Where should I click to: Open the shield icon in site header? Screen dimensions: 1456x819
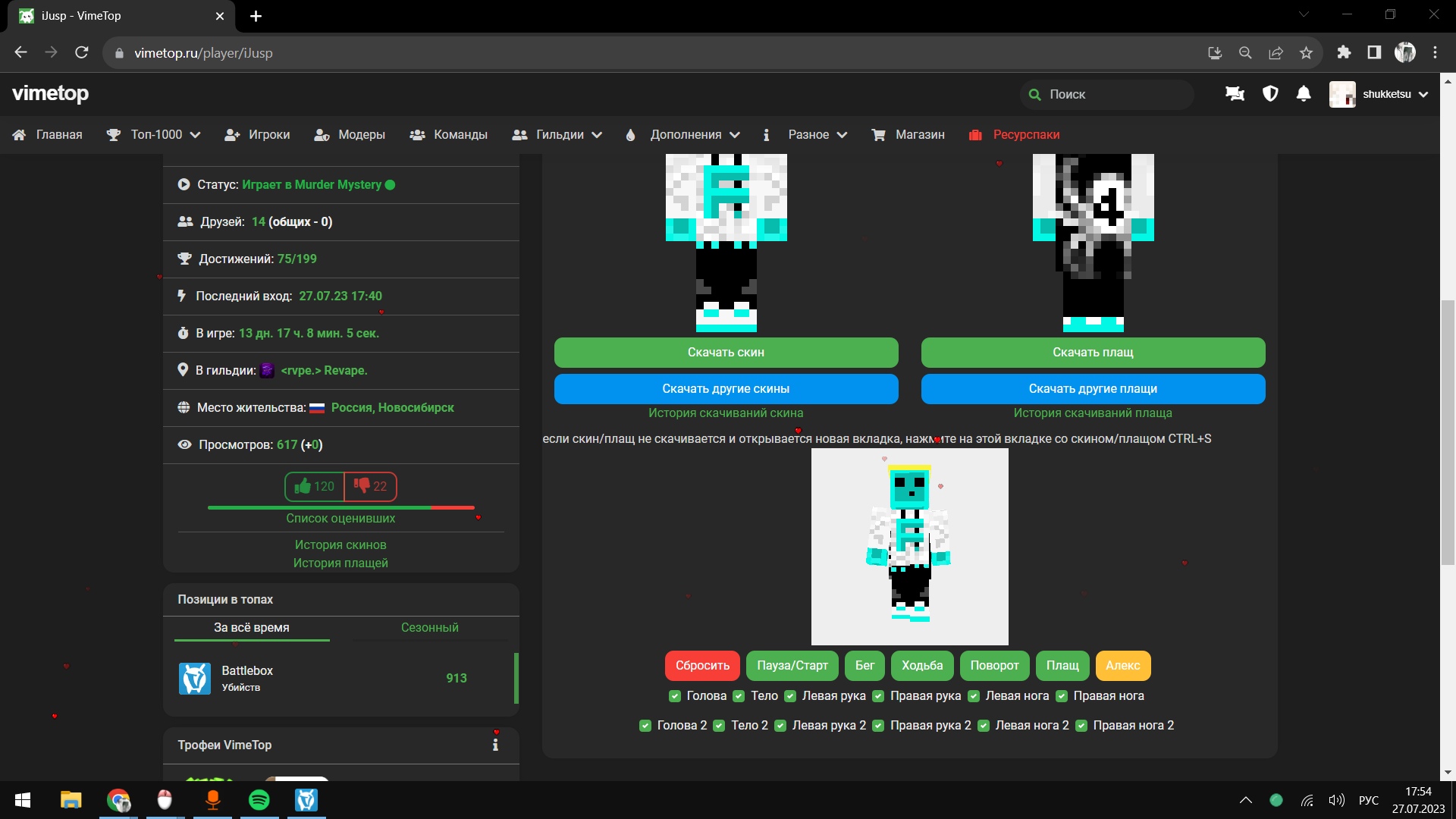pos(1270,94)
